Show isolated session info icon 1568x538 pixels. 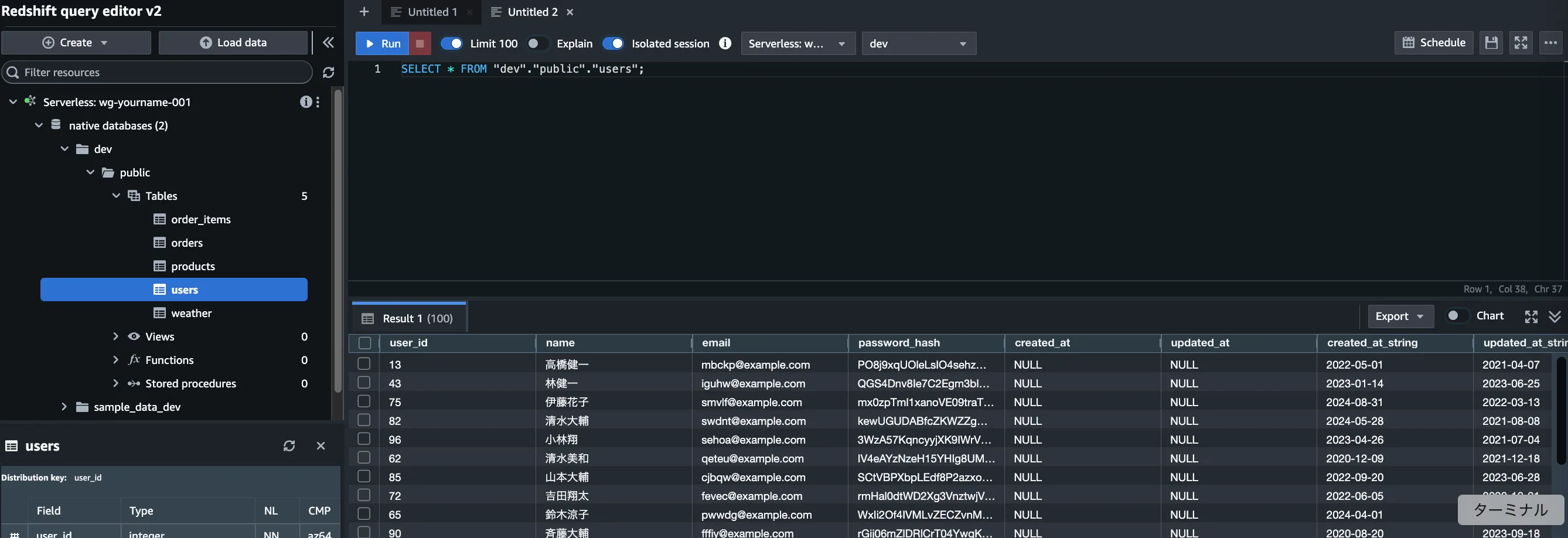pos(724,43)
